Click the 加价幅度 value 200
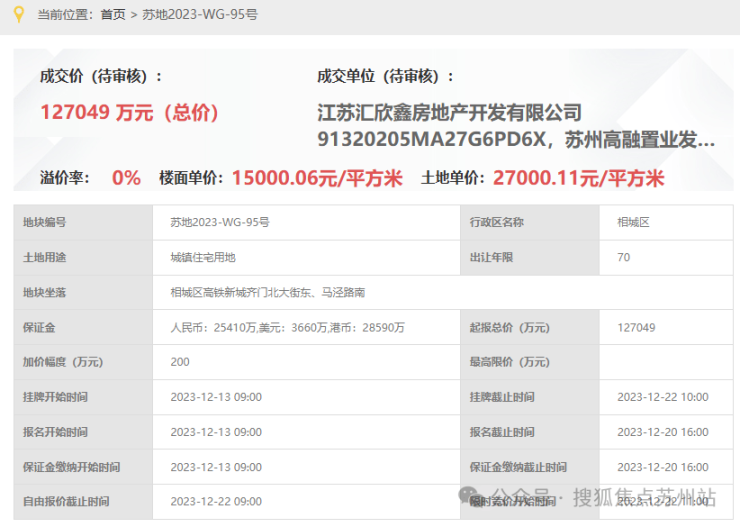740x527 pixels. click(x=180, y=362)
